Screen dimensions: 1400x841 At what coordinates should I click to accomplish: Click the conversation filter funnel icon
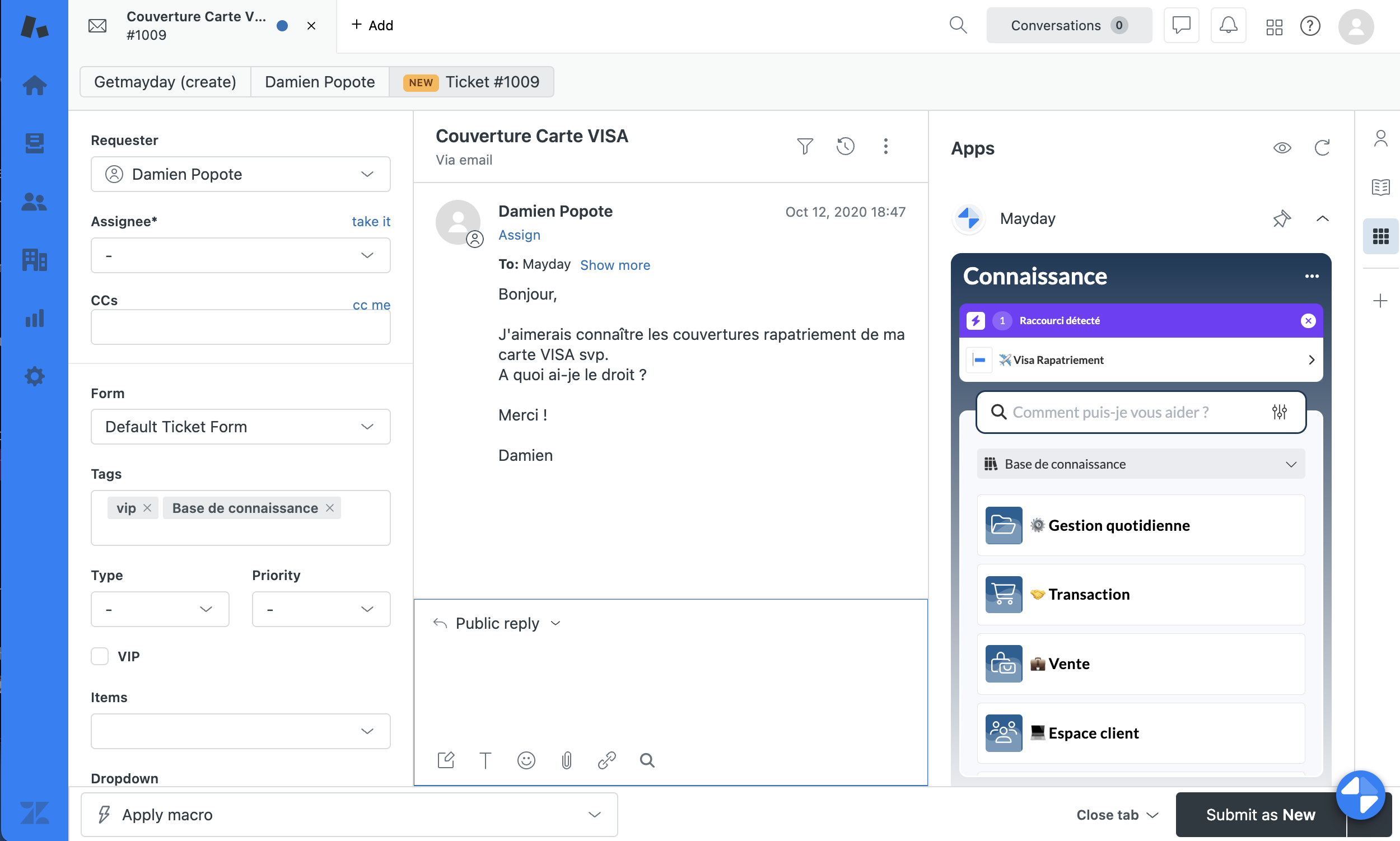804,146
